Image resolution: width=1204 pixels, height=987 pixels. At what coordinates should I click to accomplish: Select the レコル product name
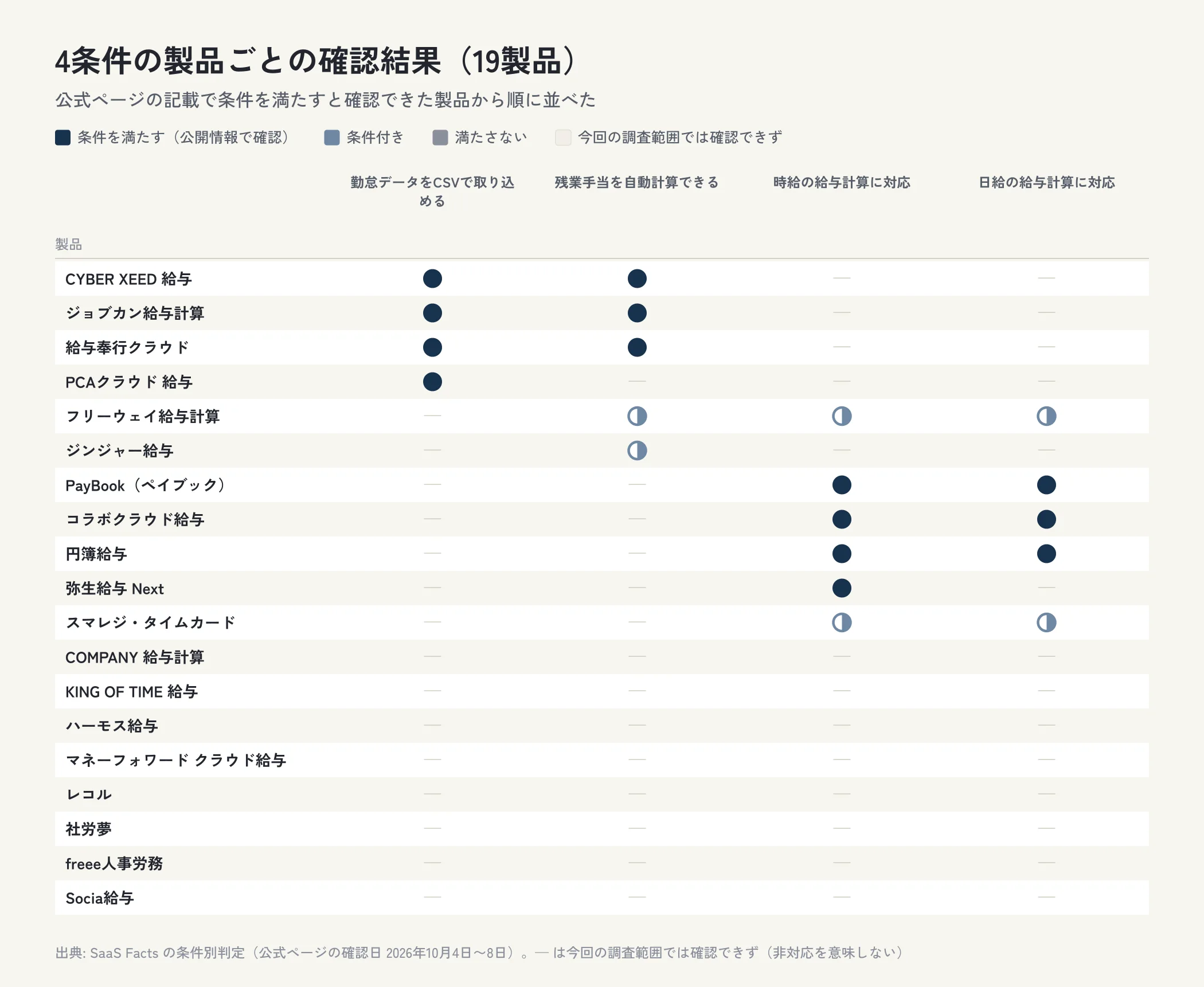89,795
